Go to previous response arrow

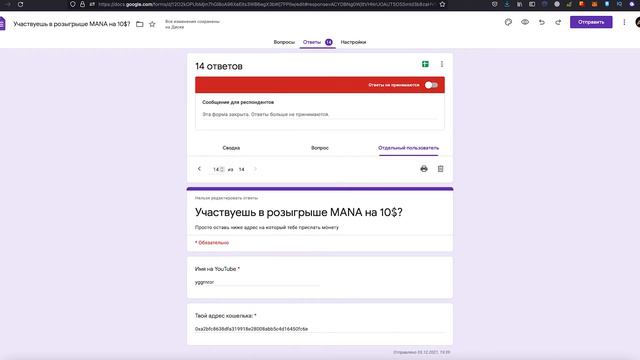coord(199,169)
